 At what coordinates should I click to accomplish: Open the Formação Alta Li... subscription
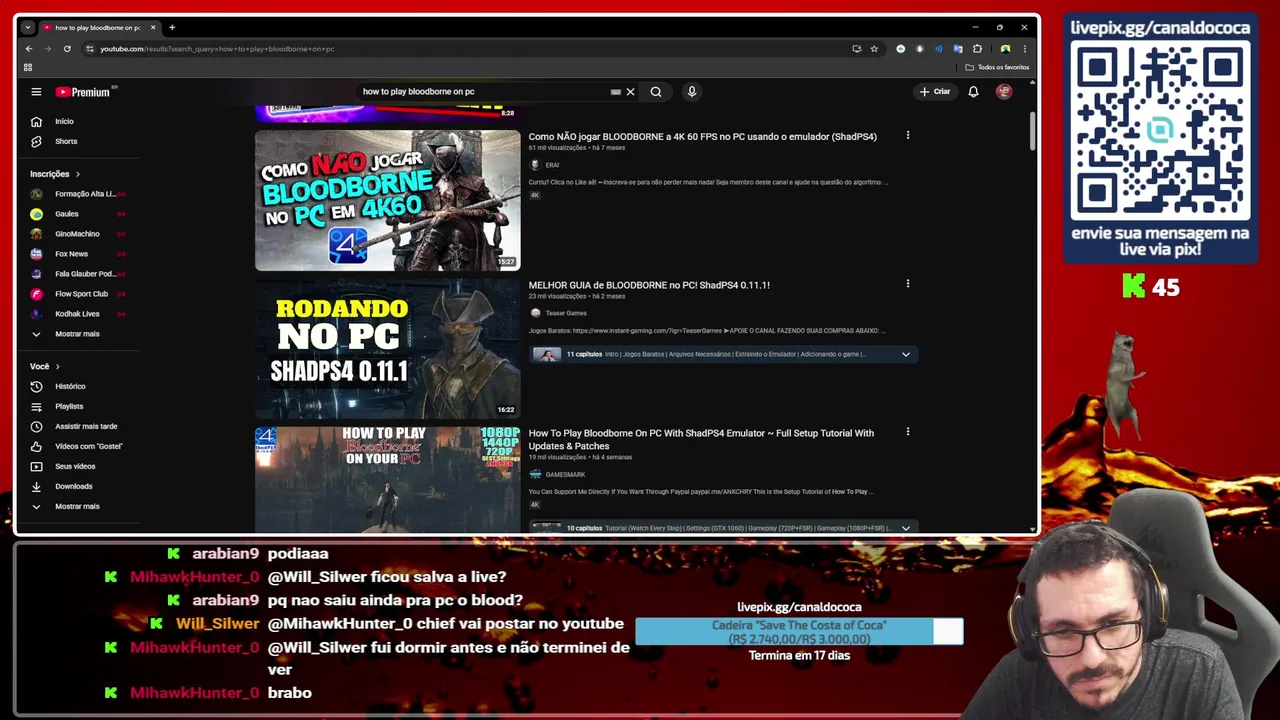tap(85, 194)
